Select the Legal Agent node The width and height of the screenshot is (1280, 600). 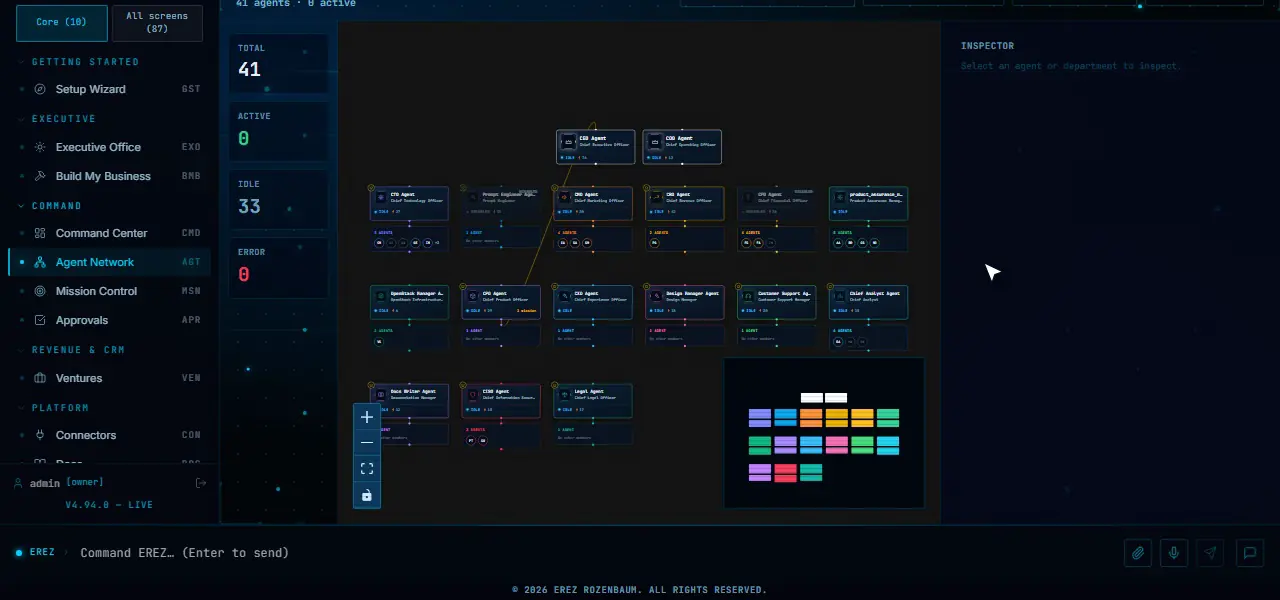pyautogui.click(x=594, y=401)
